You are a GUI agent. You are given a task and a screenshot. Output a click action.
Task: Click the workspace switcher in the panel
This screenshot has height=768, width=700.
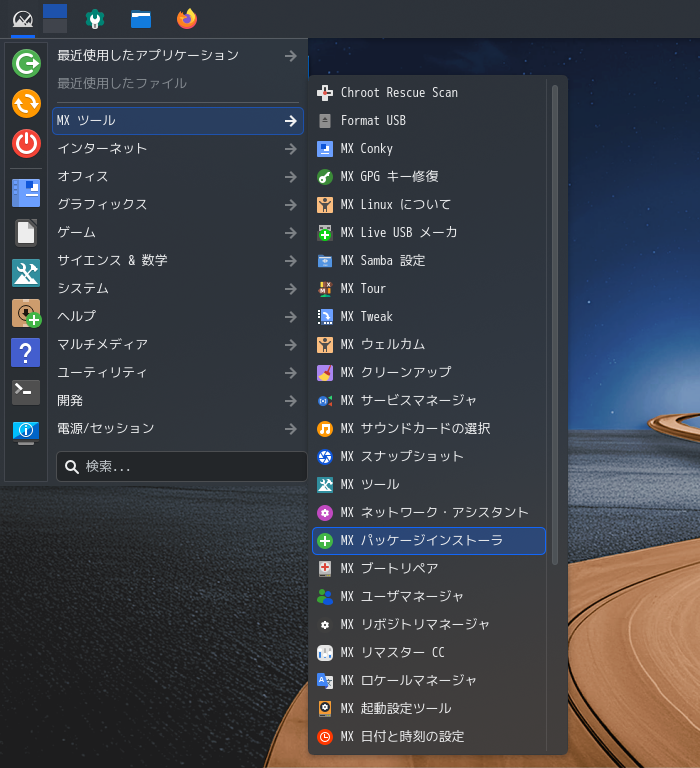click(55, 19)
